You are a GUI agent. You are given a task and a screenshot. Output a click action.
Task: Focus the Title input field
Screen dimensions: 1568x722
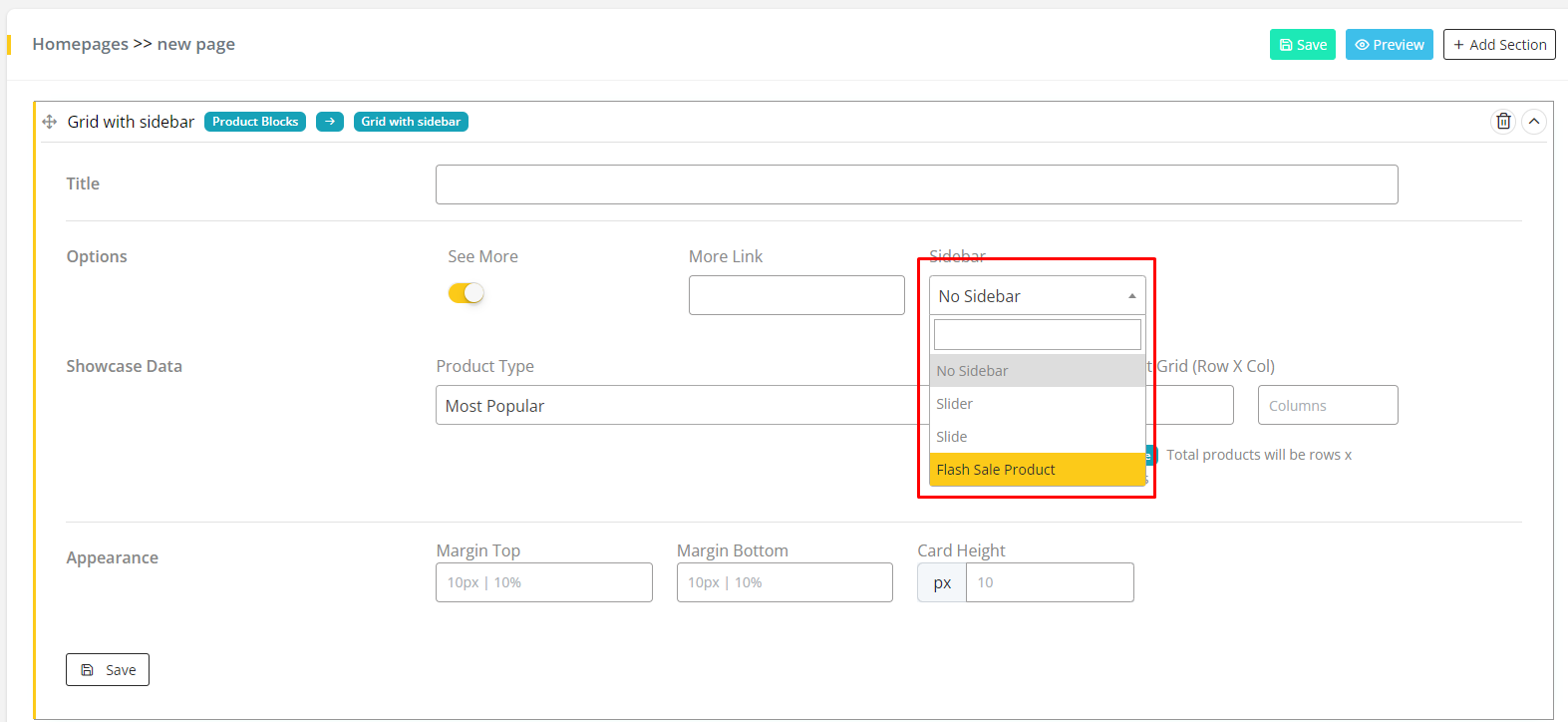(916, 184)
